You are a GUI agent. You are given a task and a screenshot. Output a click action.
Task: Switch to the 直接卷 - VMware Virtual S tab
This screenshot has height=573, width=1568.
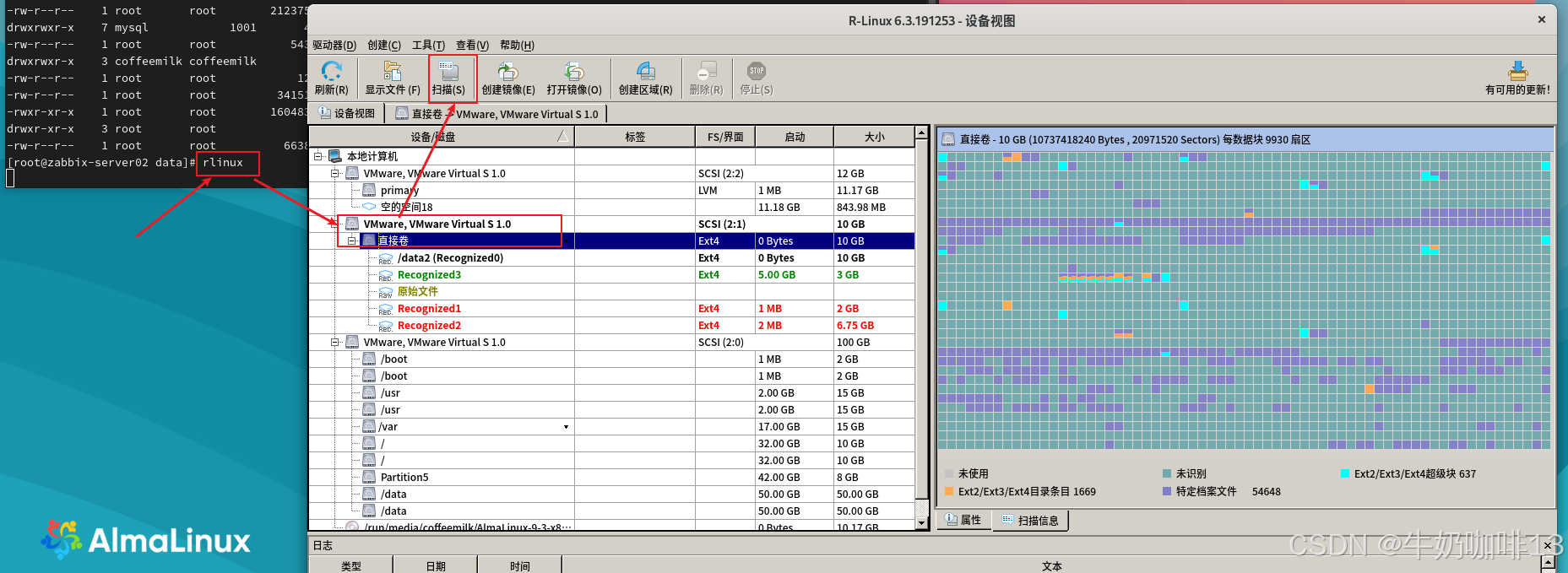[x=498, y=113]
